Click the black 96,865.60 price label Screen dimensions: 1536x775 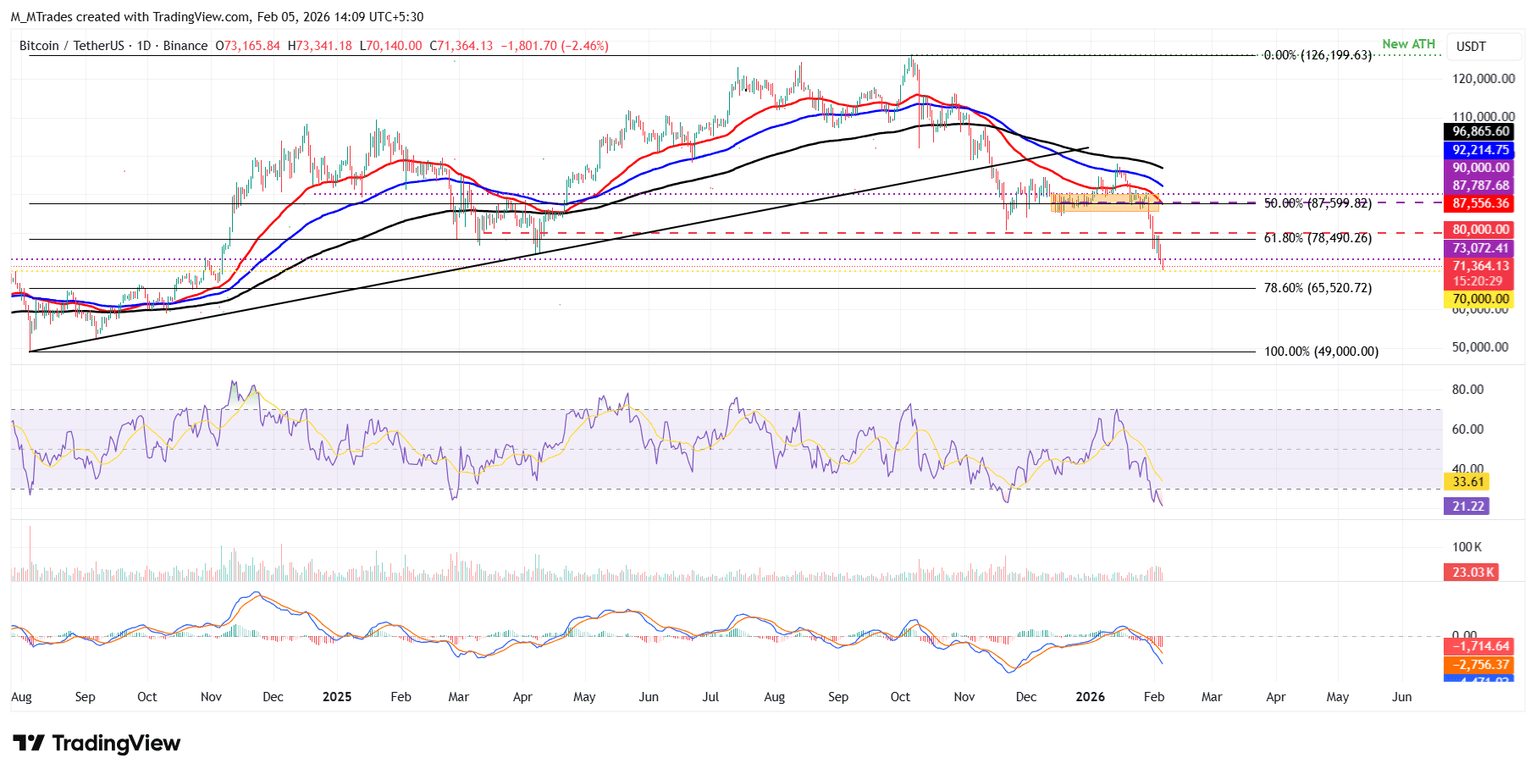coord(1478,131)
